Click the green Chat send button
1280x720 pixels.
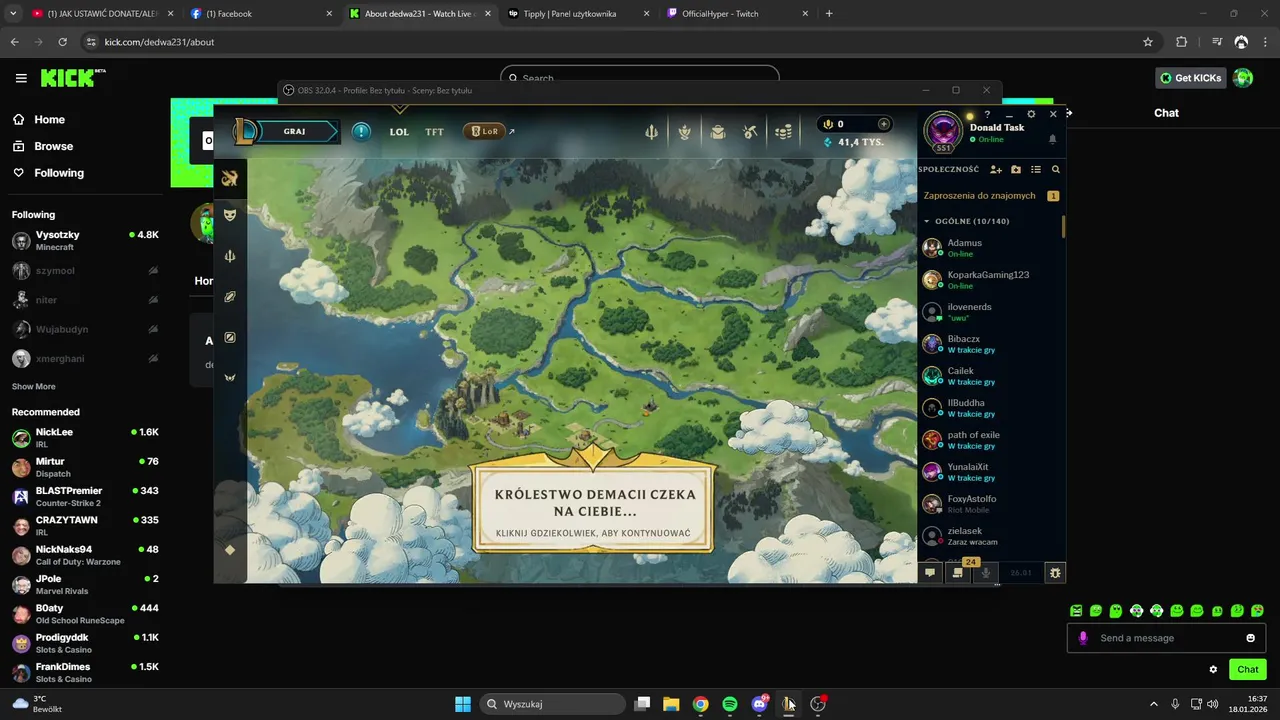point(1248,669)
